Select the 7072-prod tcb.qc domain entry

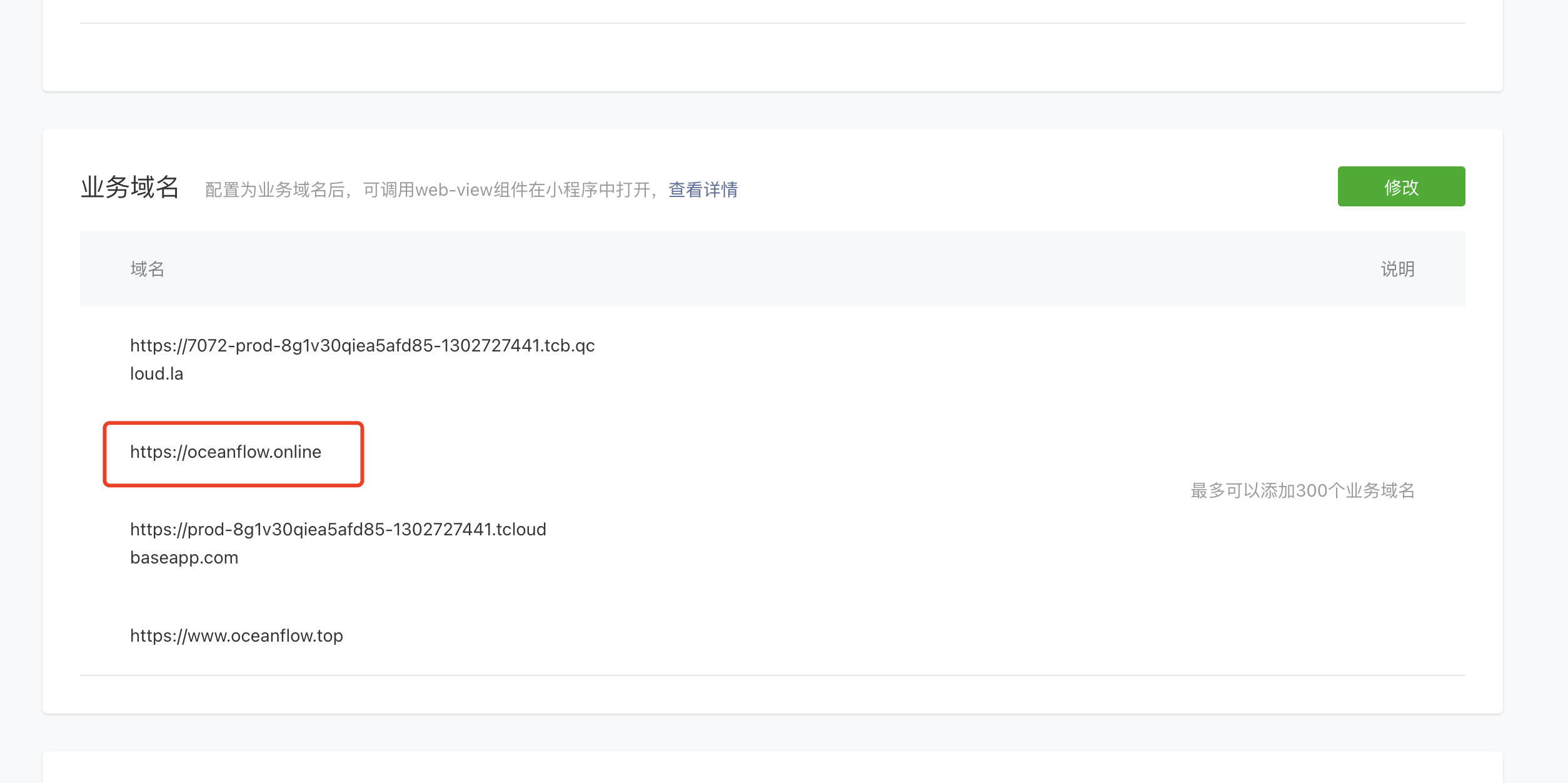(x=362, y=346)
